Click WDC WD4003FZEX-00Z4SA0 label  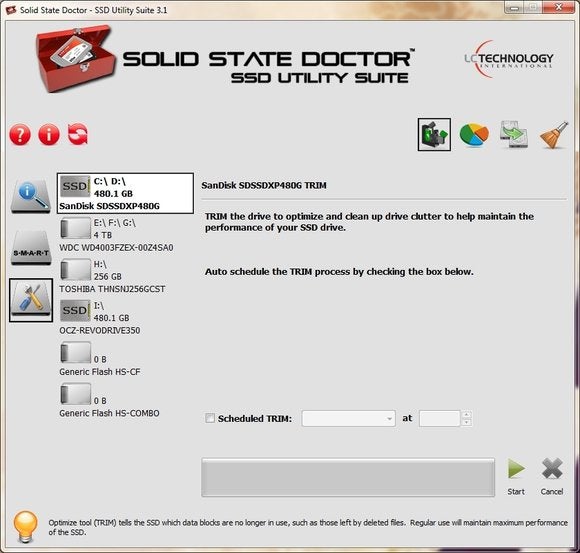click(x=116, y=248)
